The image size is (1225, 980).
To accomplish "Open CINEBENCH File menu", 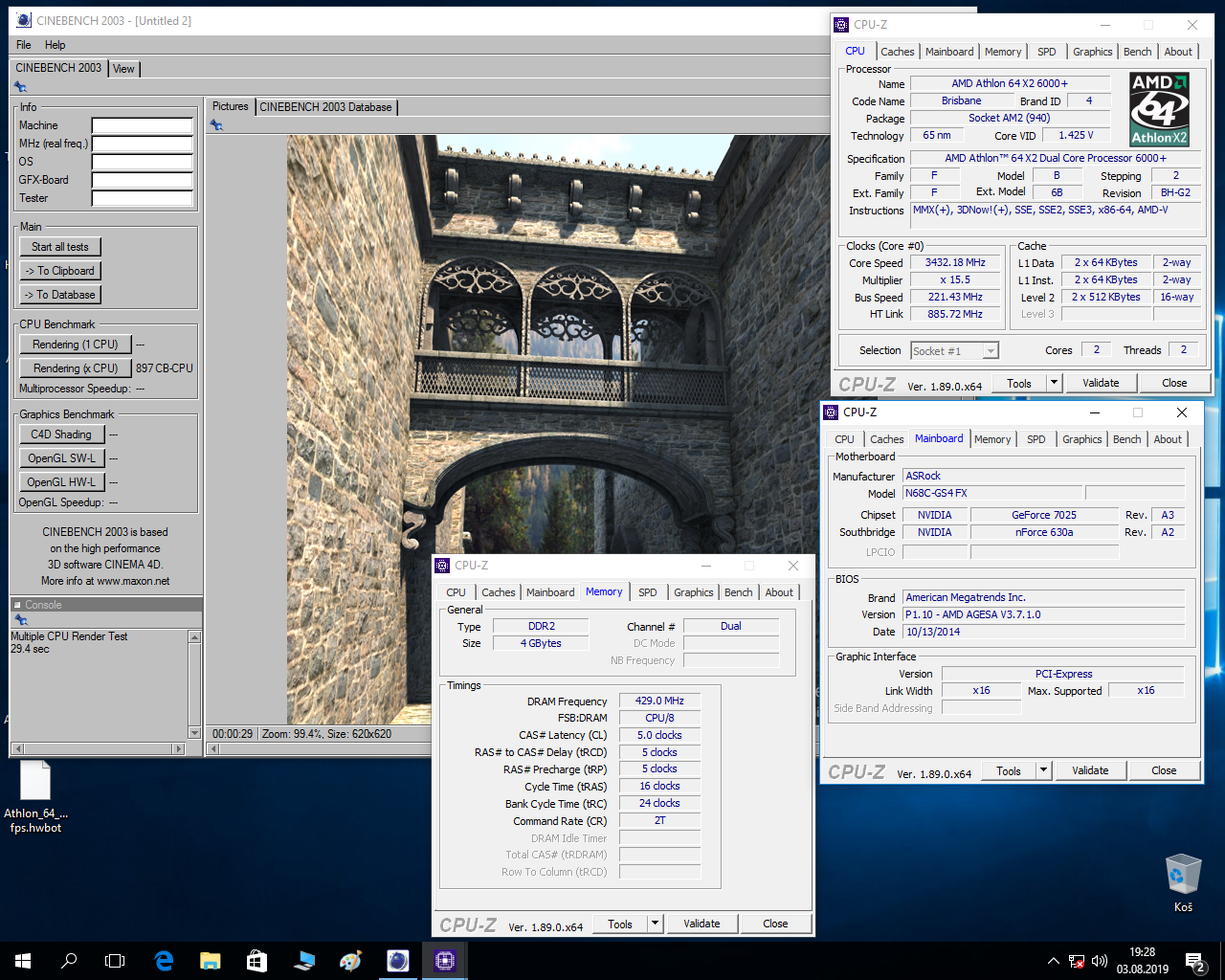I will pyautogui.click(x=24, y=45).
